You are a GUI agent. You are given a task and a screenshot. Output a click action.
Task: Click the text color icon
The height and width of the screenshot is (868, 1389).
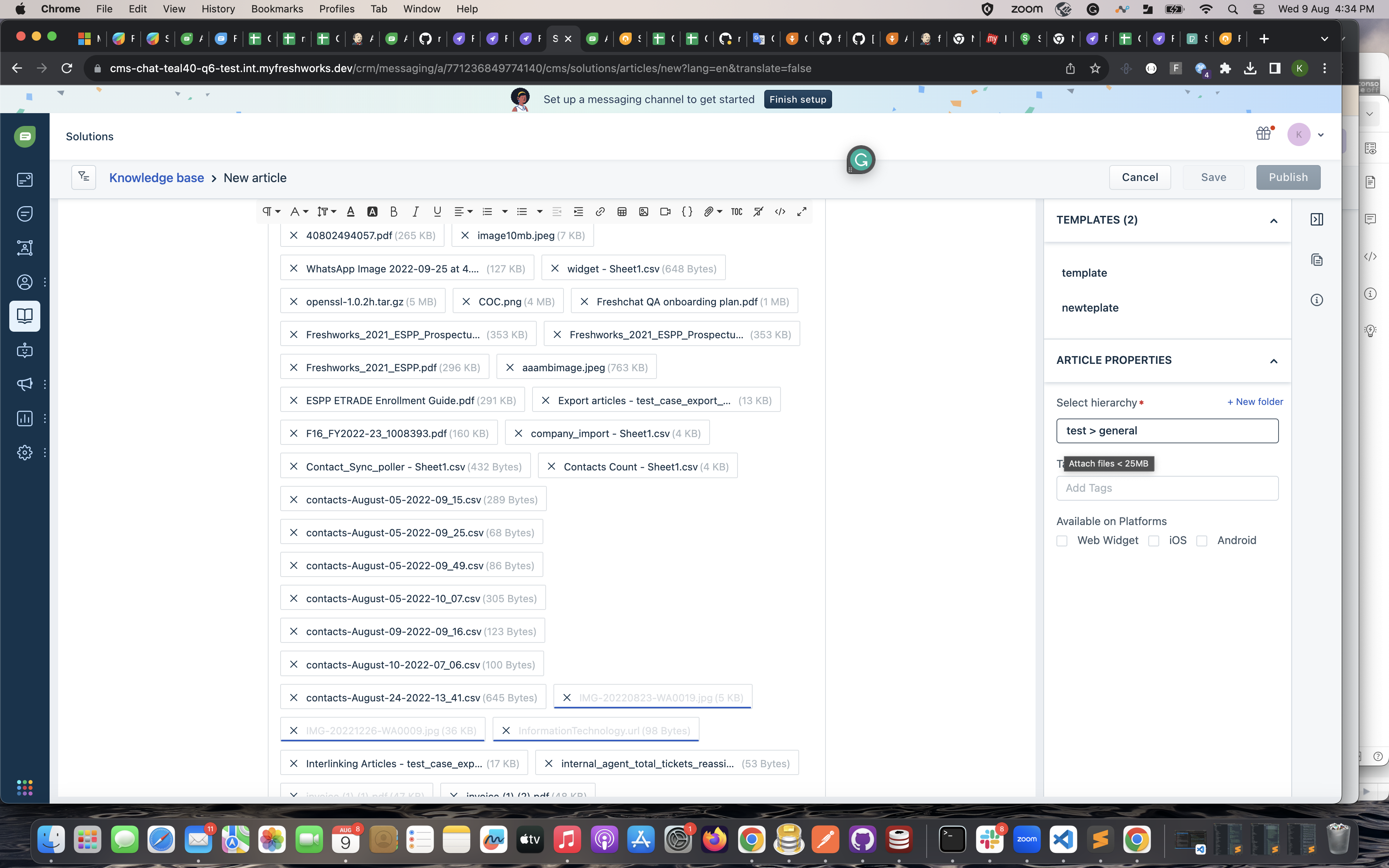350,212
